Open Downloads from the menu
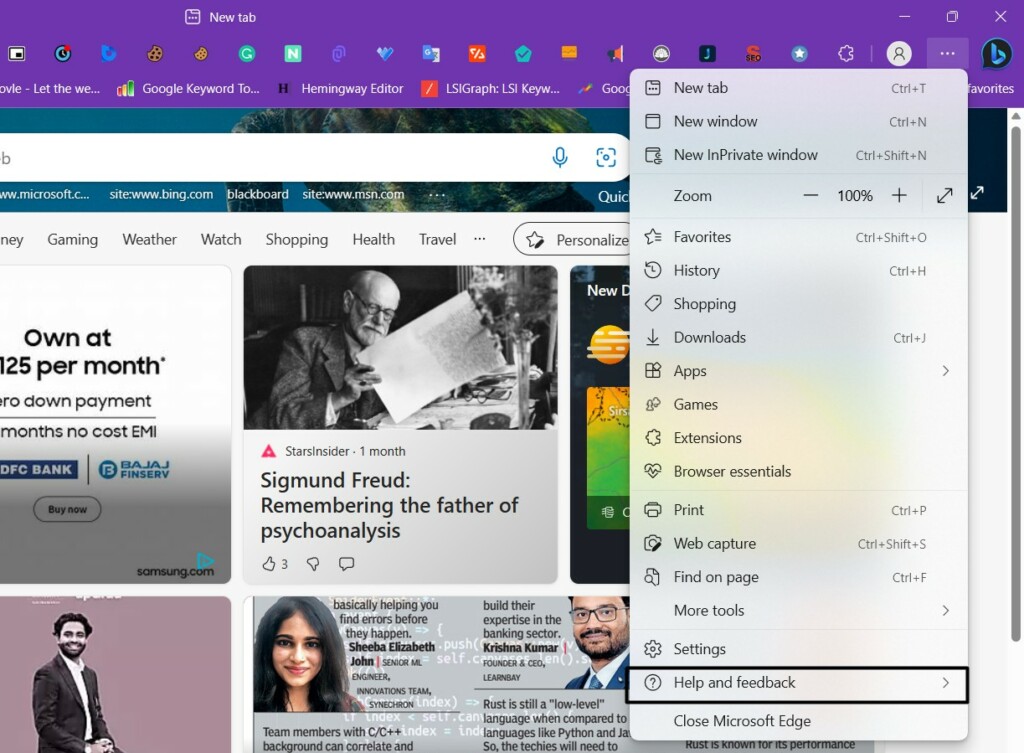 click(709, 338)
